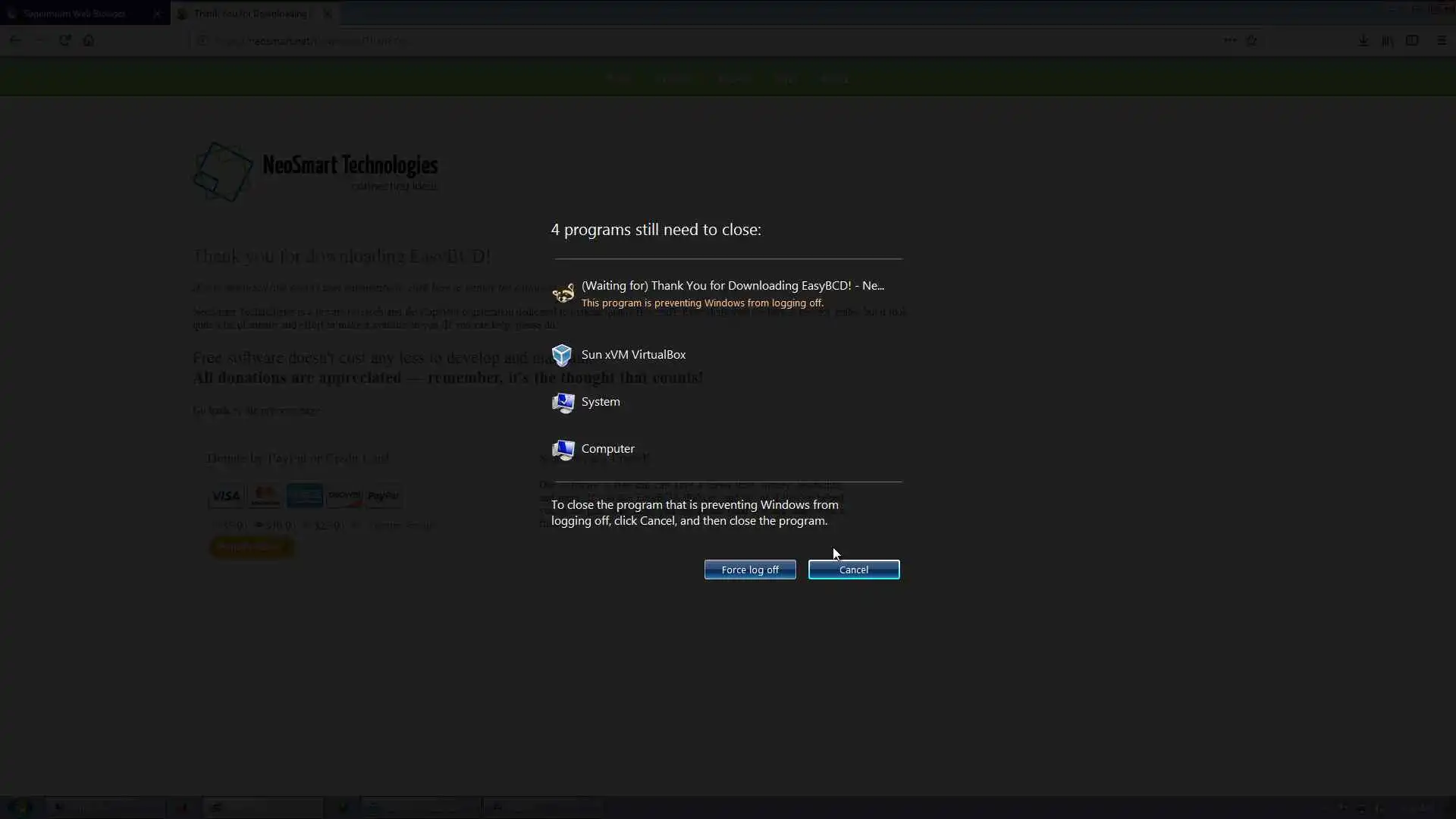Click the Computer program icon
Screen dimensions: 1456x819
tap(563, 450)
